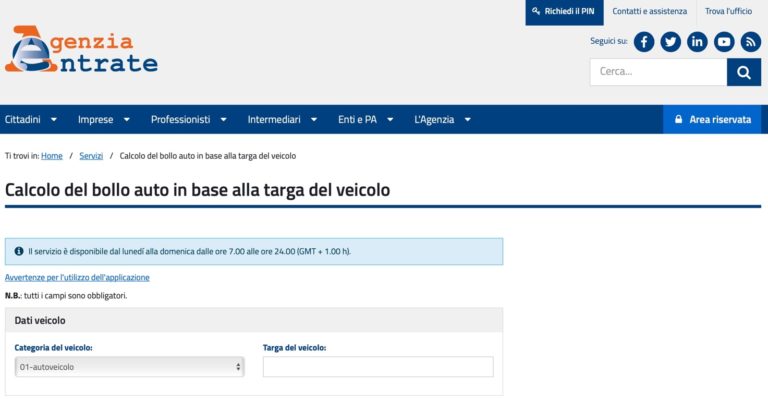This screenshot has width=768, height=399.
Task: Click the page heading 'Calcolo del bollo auto'
Action: coord(197,190)
